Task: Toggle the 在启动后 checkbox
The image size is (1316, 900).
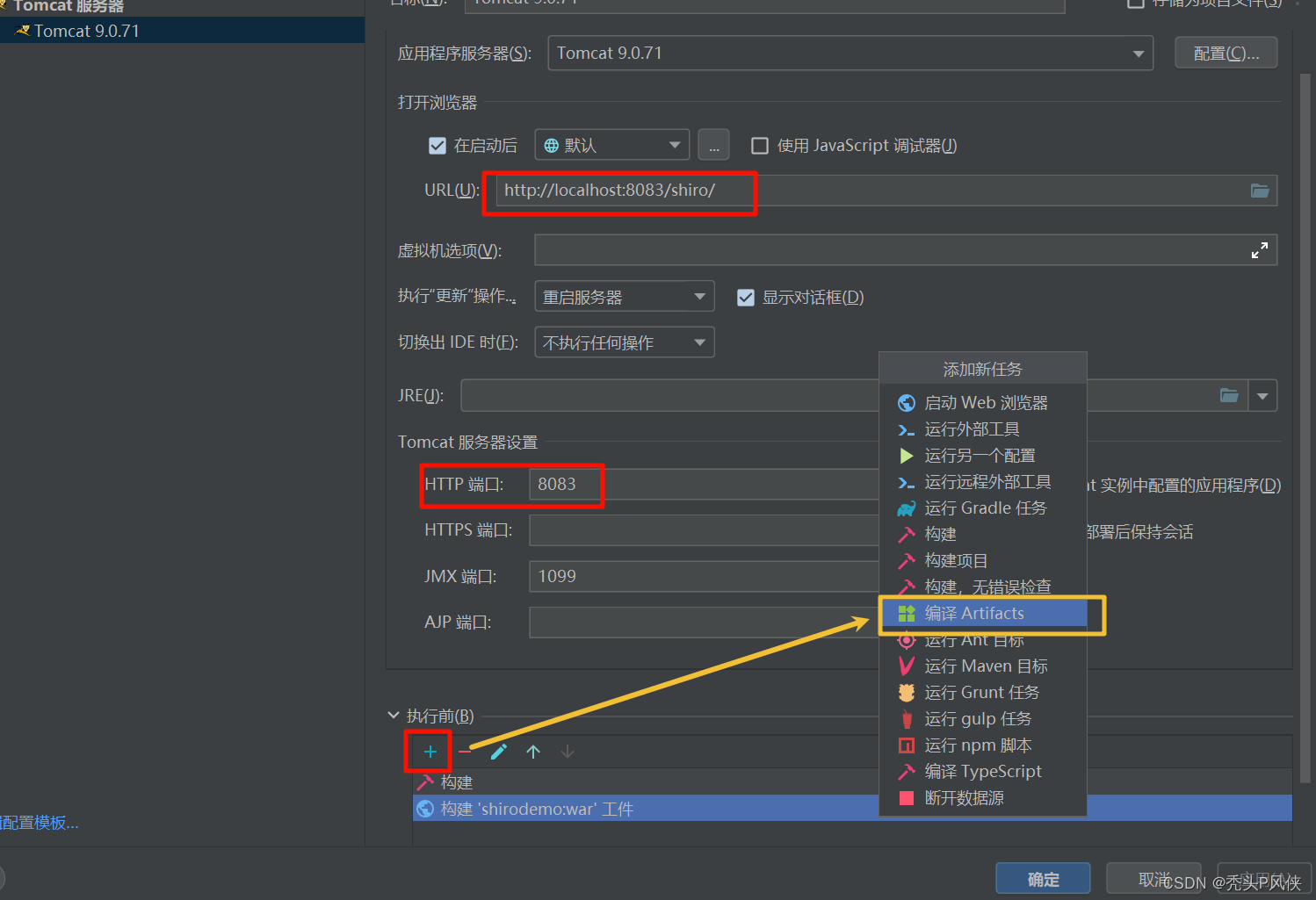Action: tap(437, 146)
